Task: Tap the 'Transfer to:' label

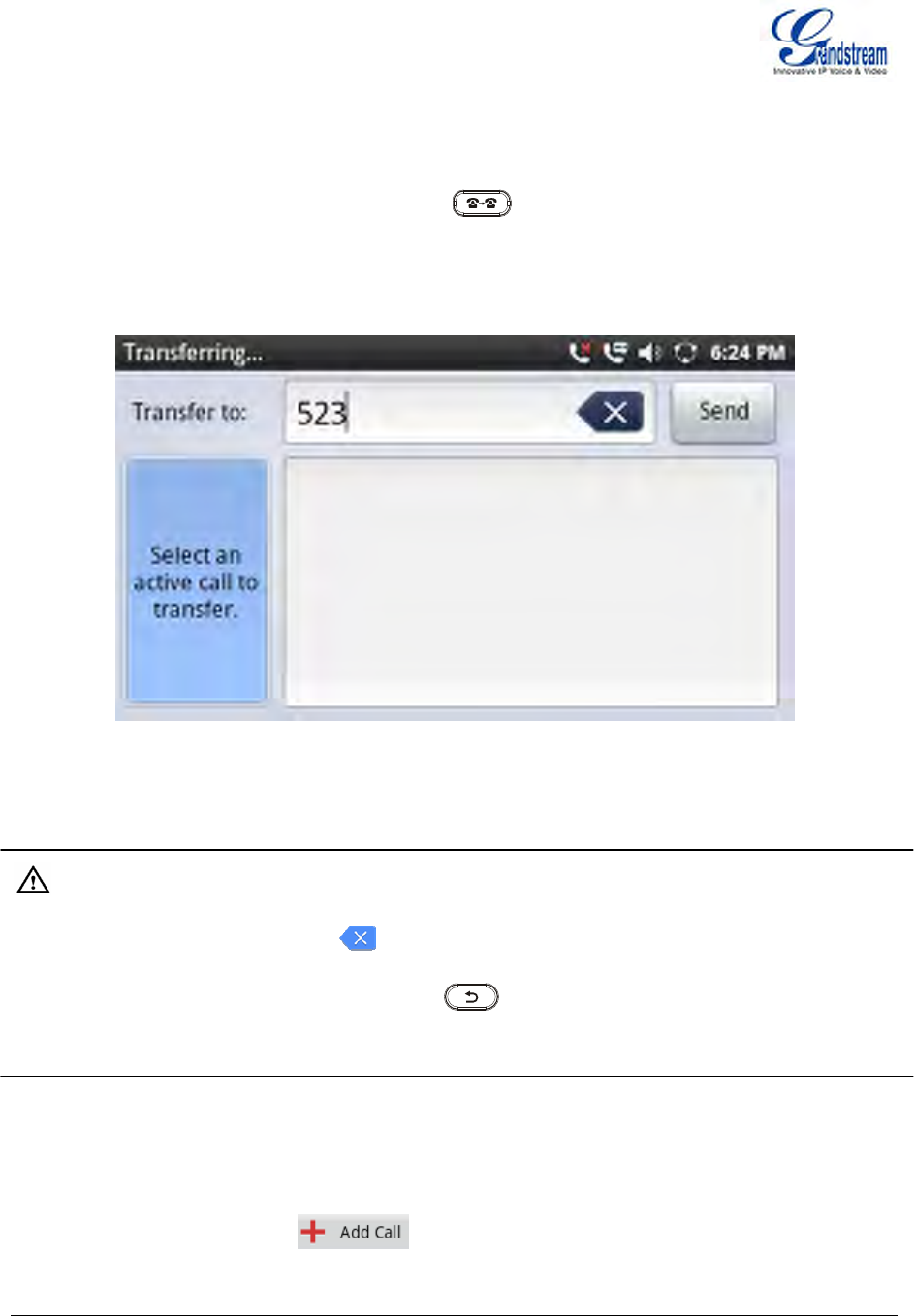Action: 190,412
